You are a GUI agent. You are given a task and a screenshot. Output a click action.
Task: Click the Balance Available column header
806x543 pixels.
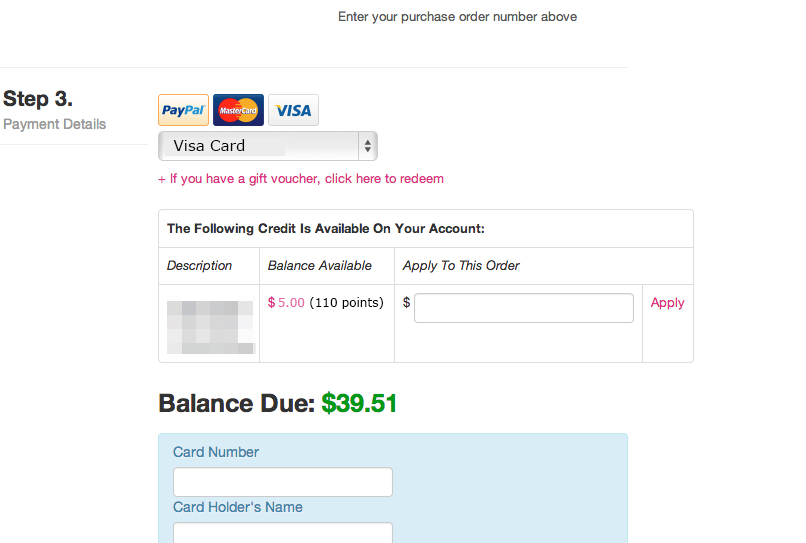tap(320, 266)
